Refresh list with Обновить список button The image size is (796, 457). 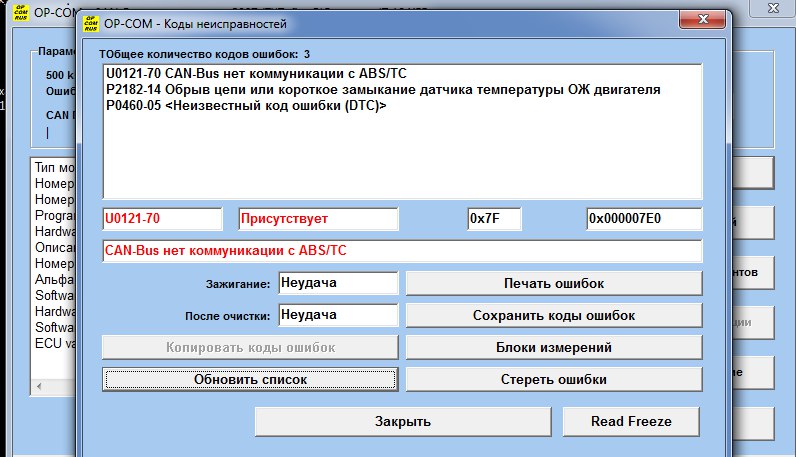click(250, 380)
